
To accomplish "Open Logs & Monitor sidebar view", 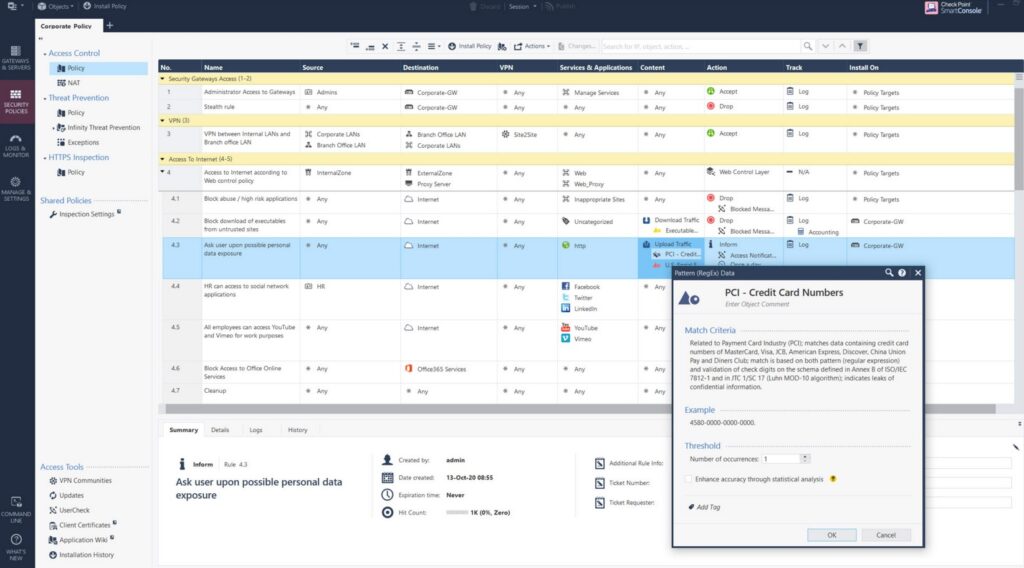I will pyautogui.click(x=16, y=145).
